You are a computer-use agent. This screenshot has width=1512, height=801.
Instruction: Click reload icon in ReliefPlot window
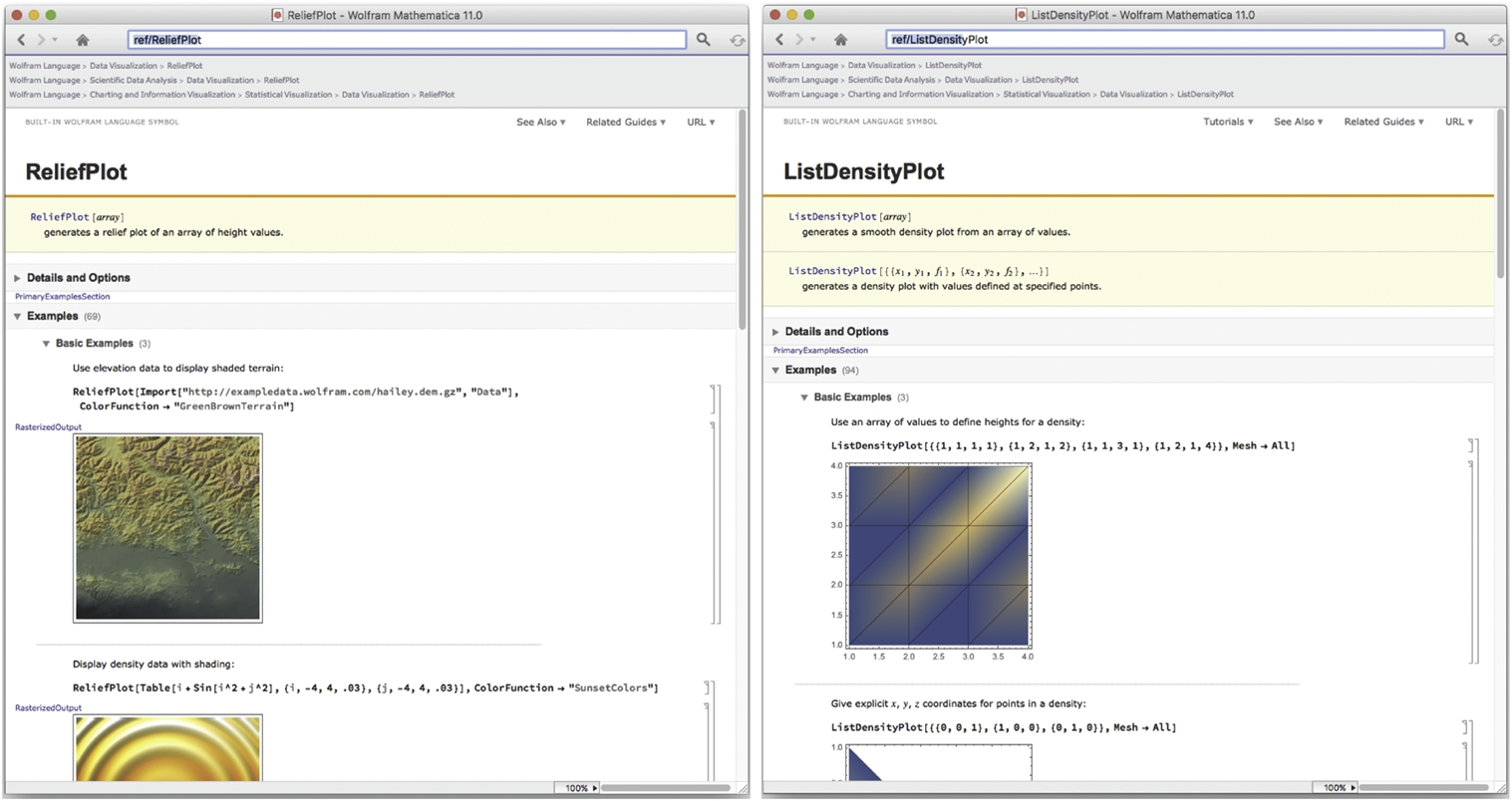click(x=738, y=40)
